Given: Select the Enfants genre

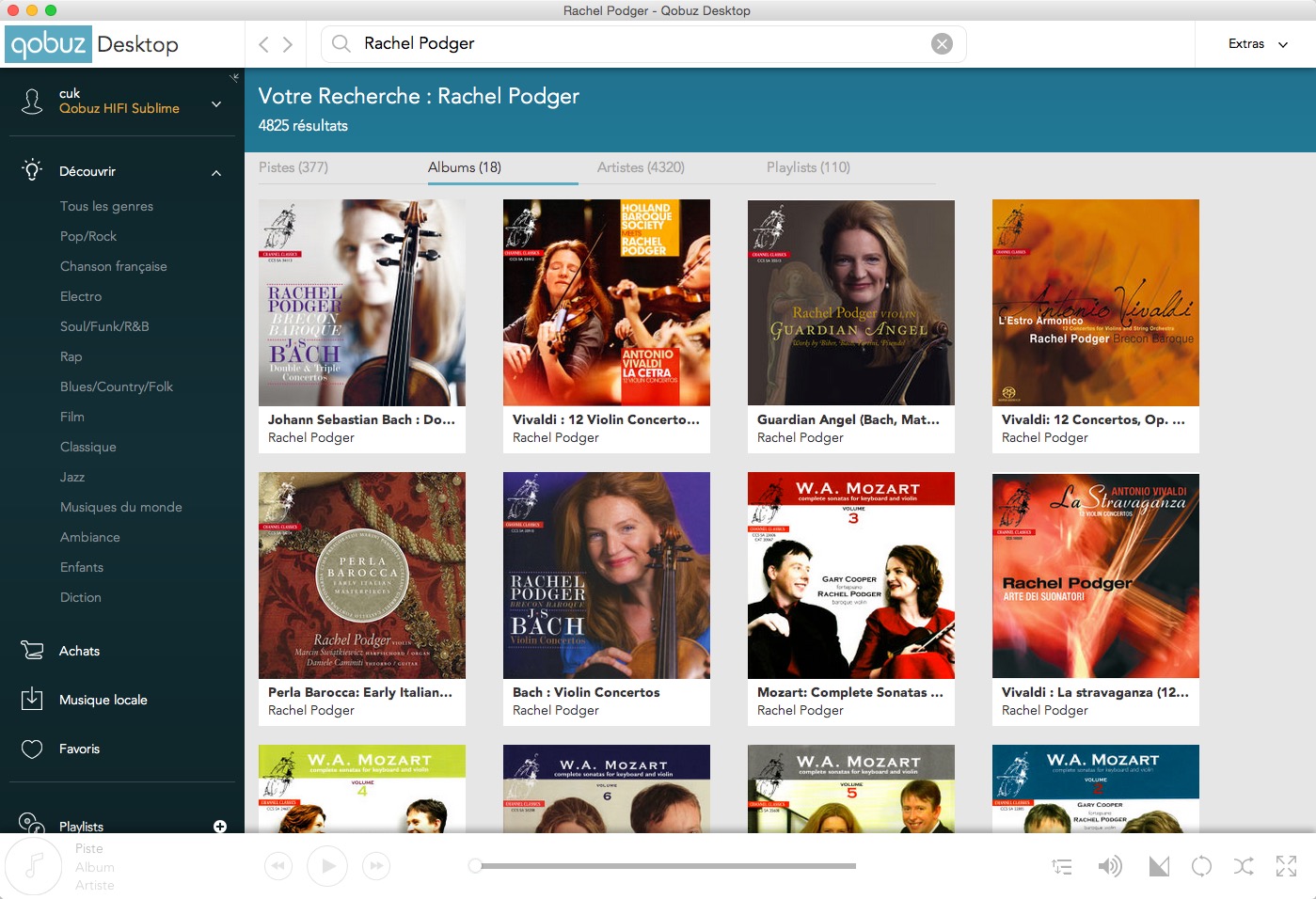Looking at the screenshot, I should click(82, 567).
